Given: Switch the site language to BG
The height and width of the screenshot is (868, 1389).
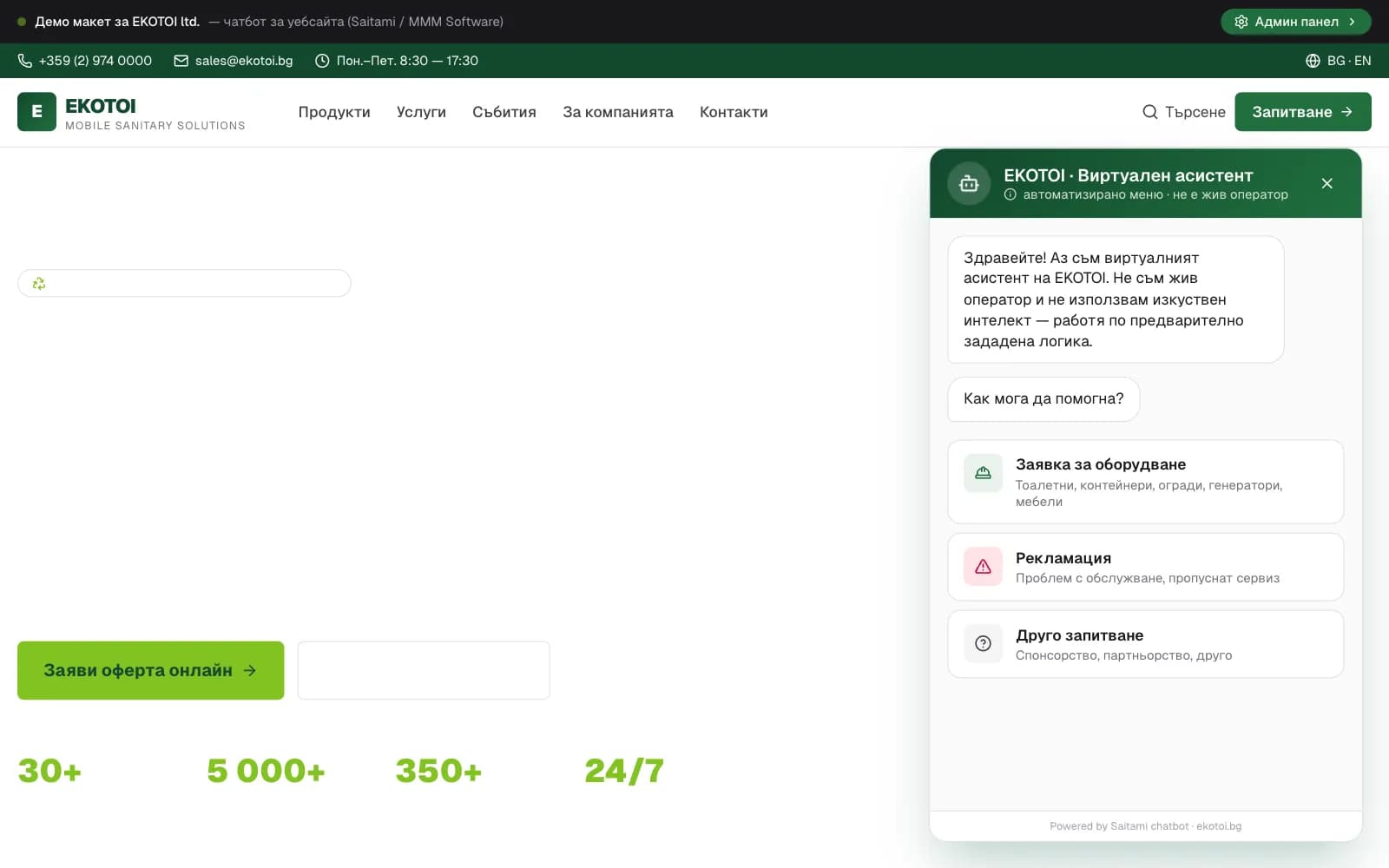Looking at the screenshot, I should [1336, 61].
